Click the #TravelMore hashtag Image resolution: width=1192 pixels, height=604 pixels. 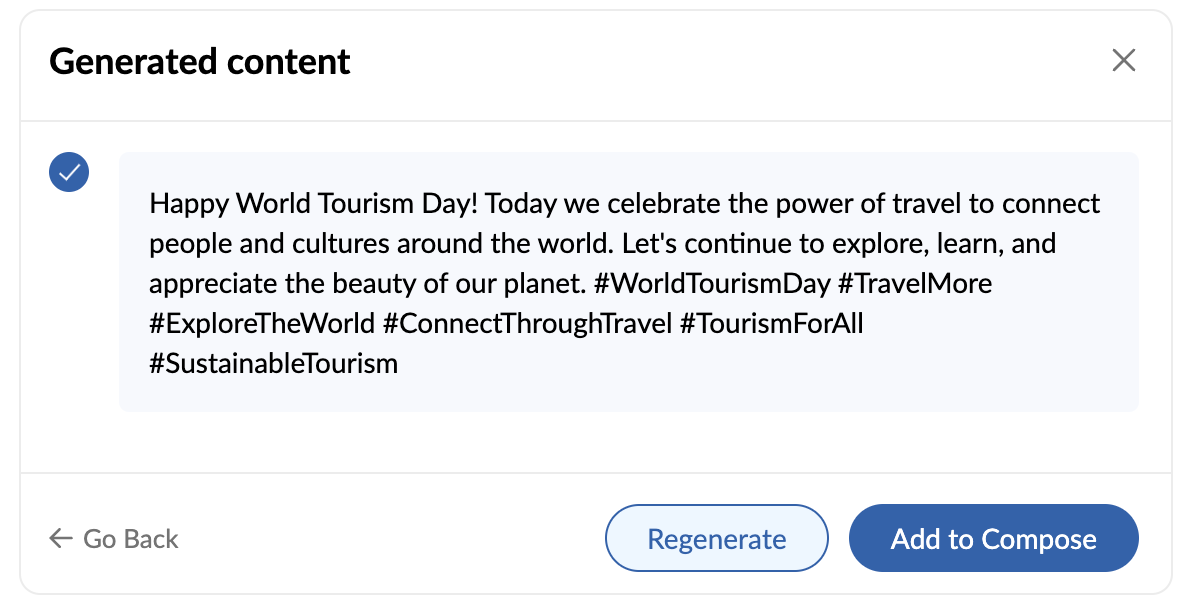point(915,284)
